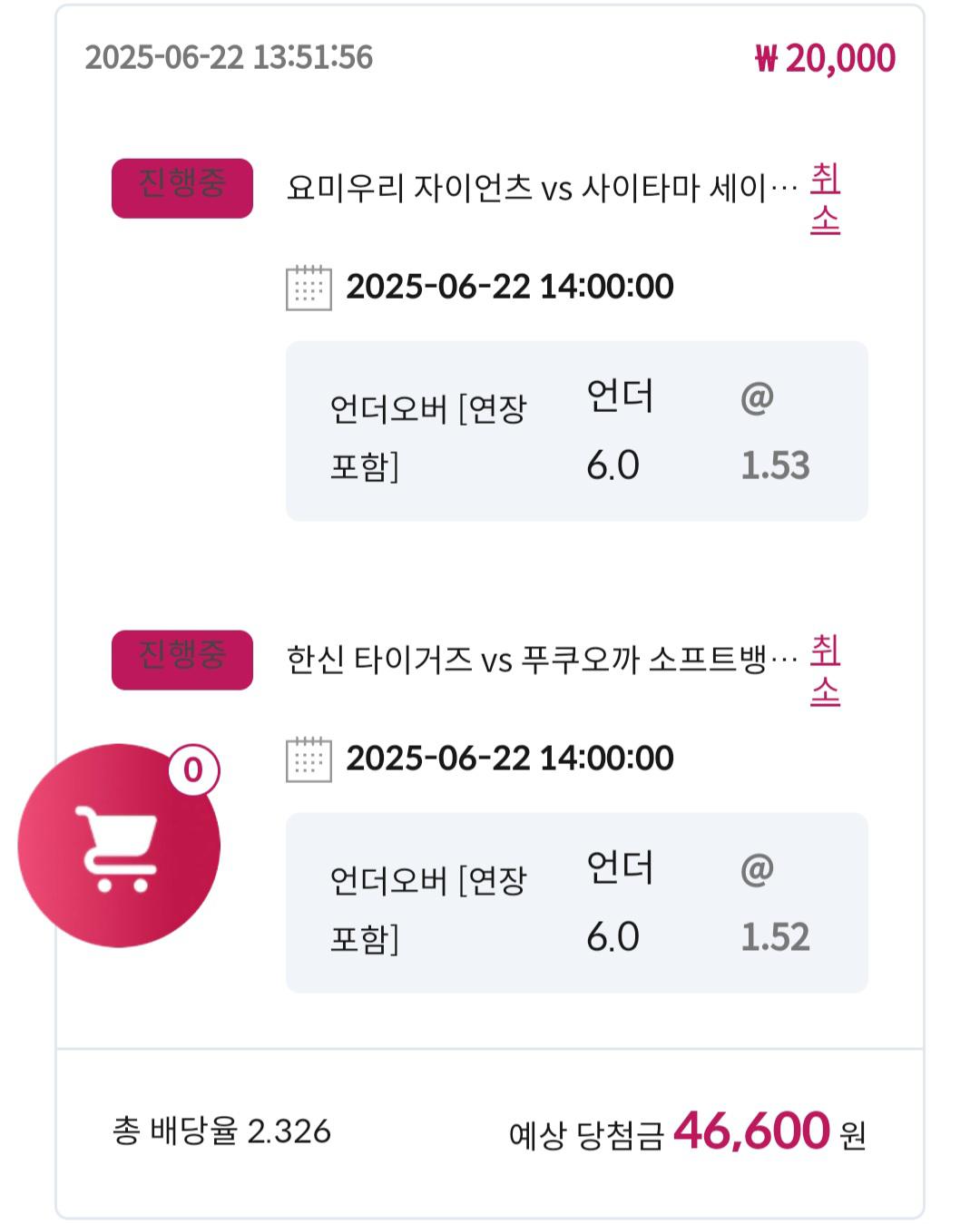Click second match's 언더오버 [연장 포함] label
The width and height of the screenshot is (980, 1224).
[x=427, y=909]
